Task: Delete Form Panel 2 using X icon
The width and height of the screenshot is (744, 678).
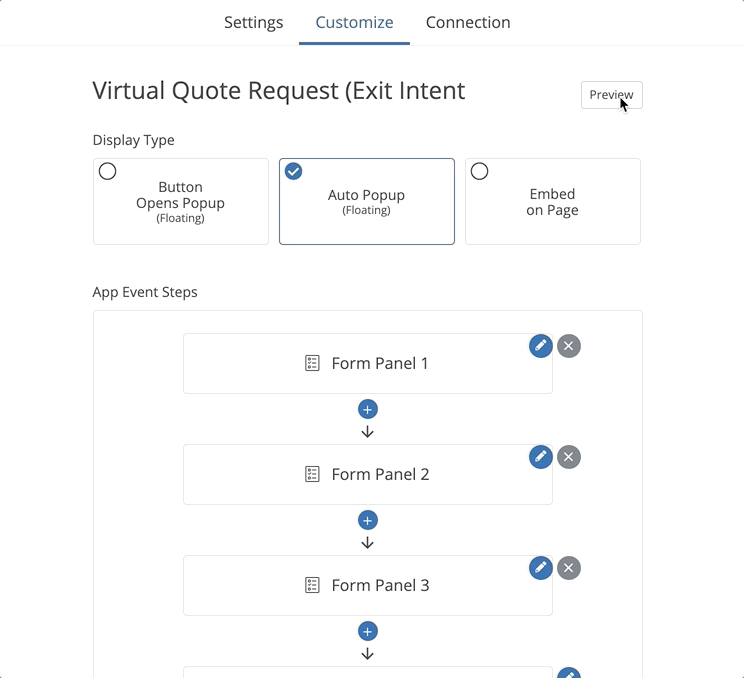Action: point(569,457)
